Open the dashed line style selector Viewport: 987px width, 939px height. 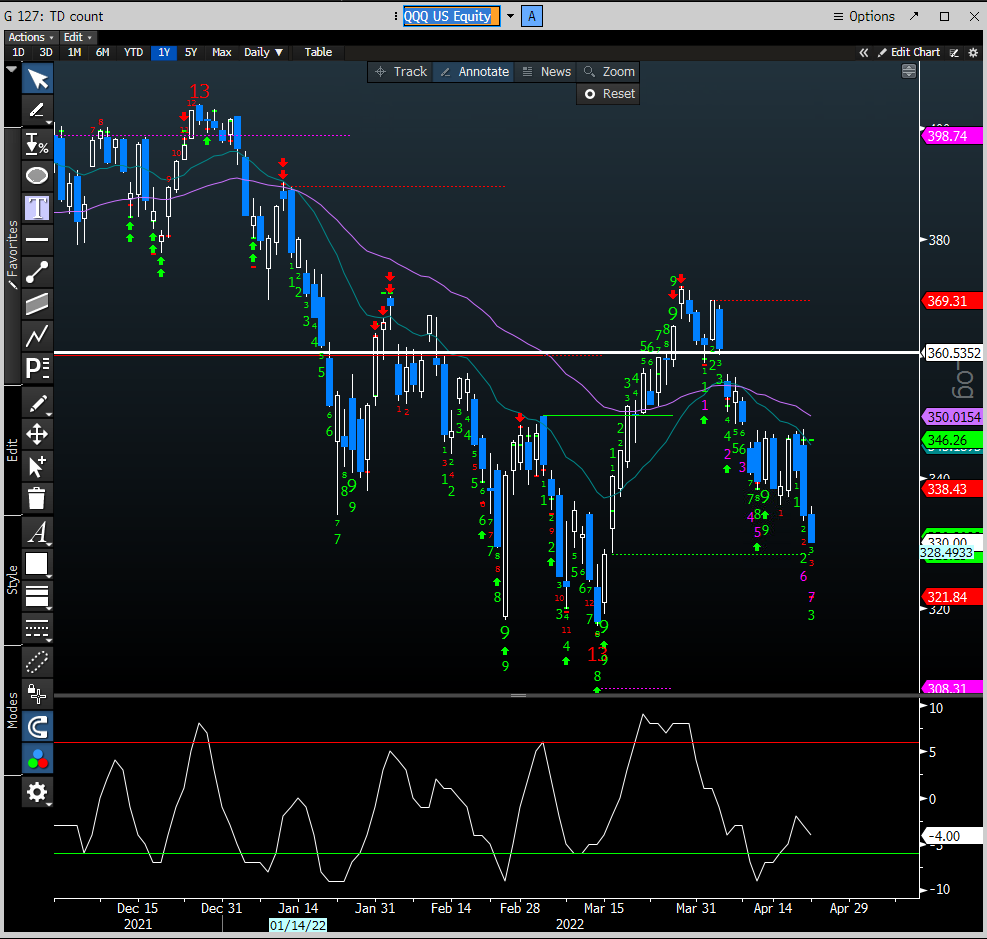click(x=37, y=627)
